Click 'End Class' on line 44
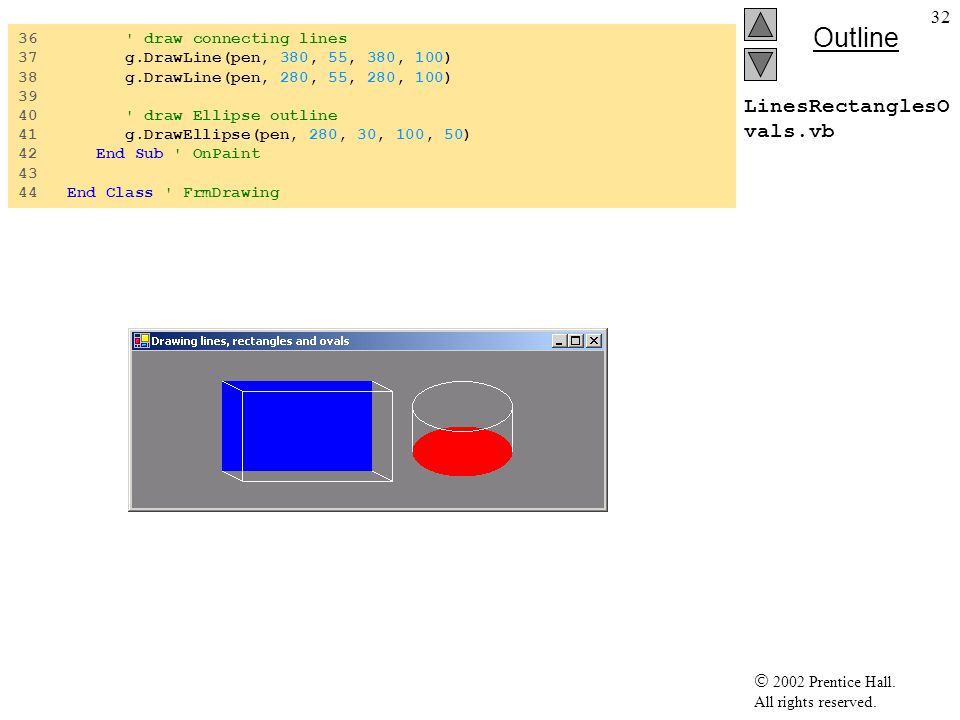 pos(110,192)
